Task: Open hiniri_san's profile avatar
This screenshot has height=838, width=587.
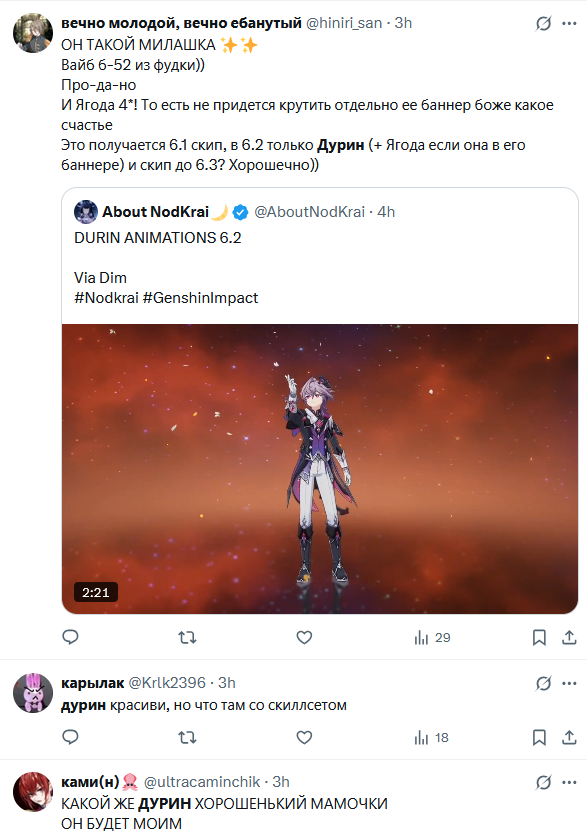Action: pos(33,33)
